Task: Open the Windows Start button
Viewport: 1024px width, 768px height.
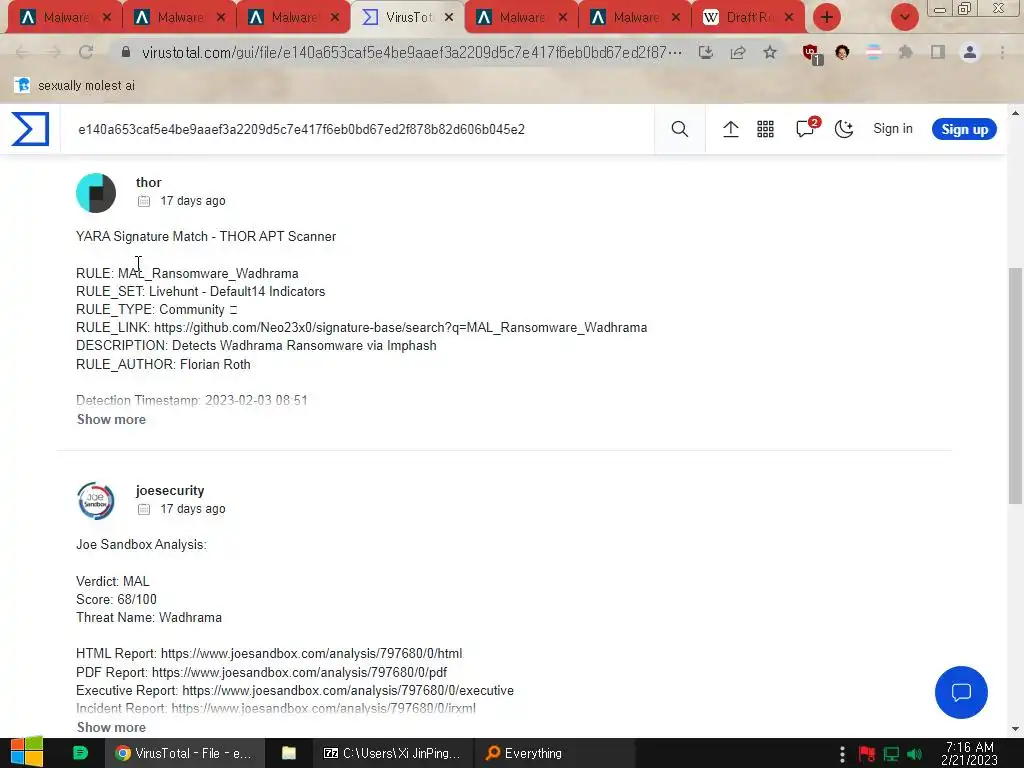Action: click(x=27, y=753)
